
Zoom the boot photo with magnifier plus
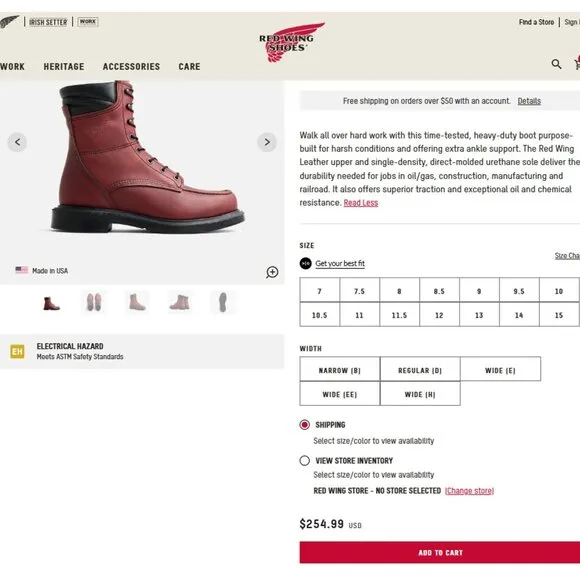coord(272,272)
